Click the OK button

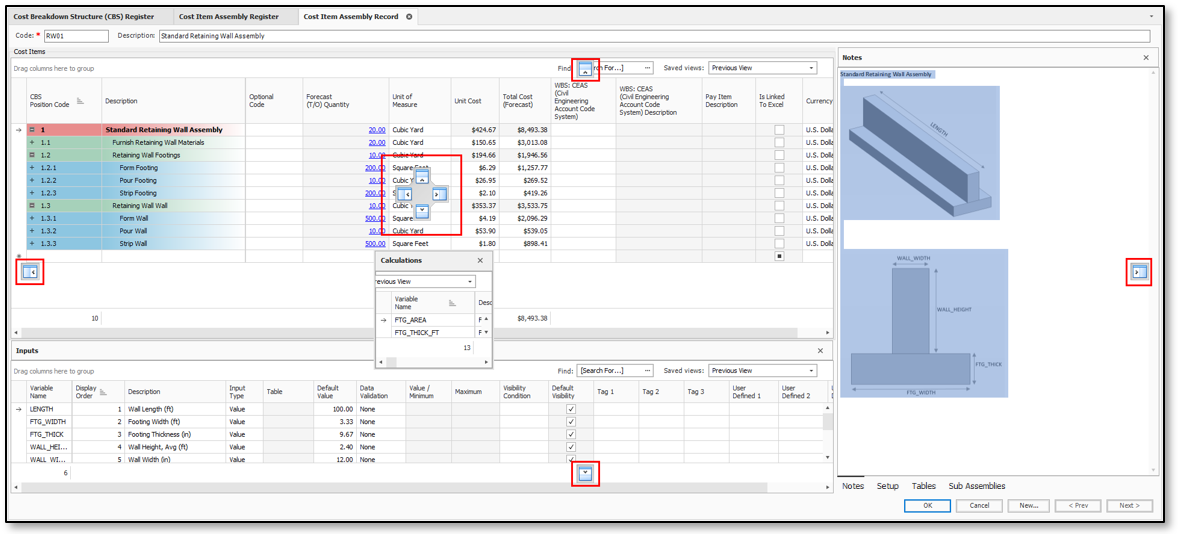pyautogui.click(x=927, y=506)
